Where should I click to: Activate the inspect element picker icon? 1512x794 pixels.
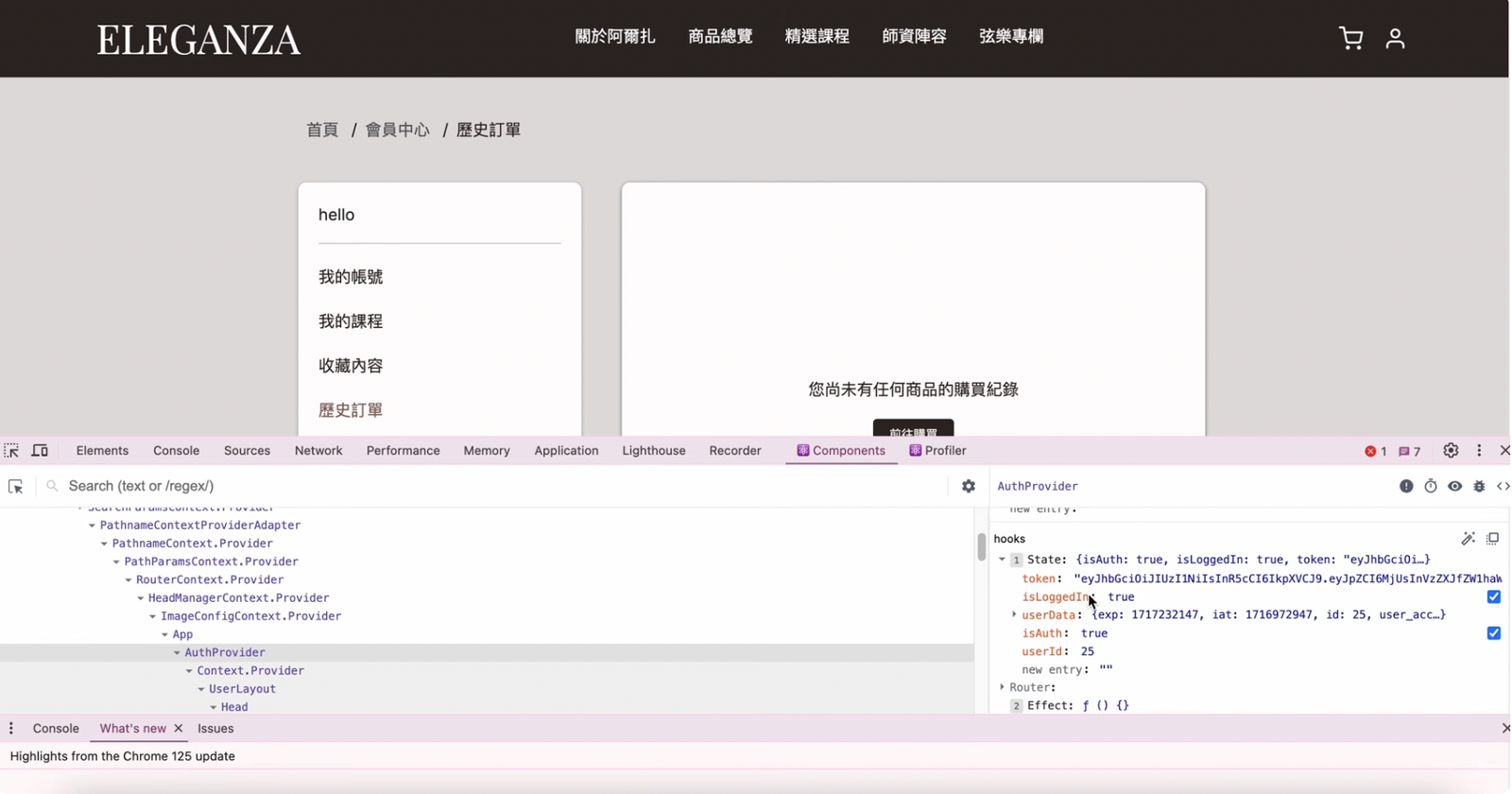coord(11,451)
